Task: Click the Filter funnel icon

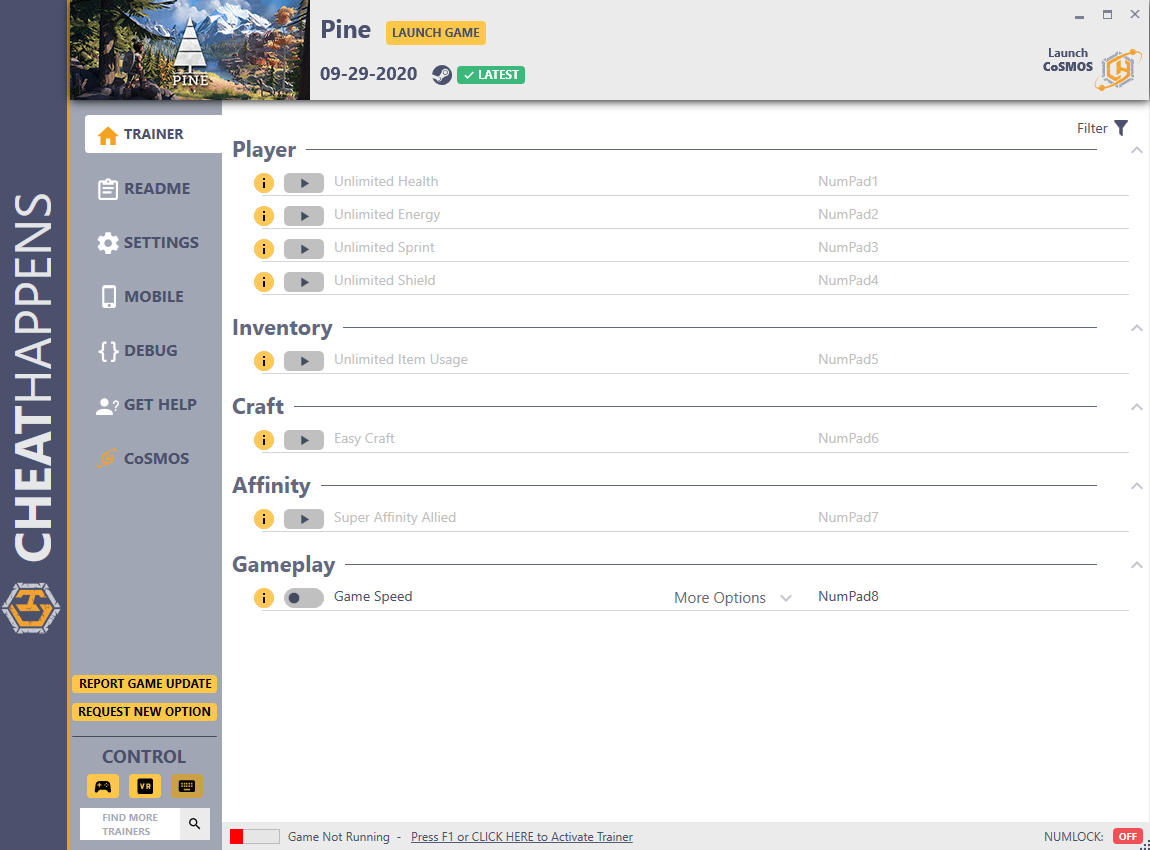Action: 1121,128
